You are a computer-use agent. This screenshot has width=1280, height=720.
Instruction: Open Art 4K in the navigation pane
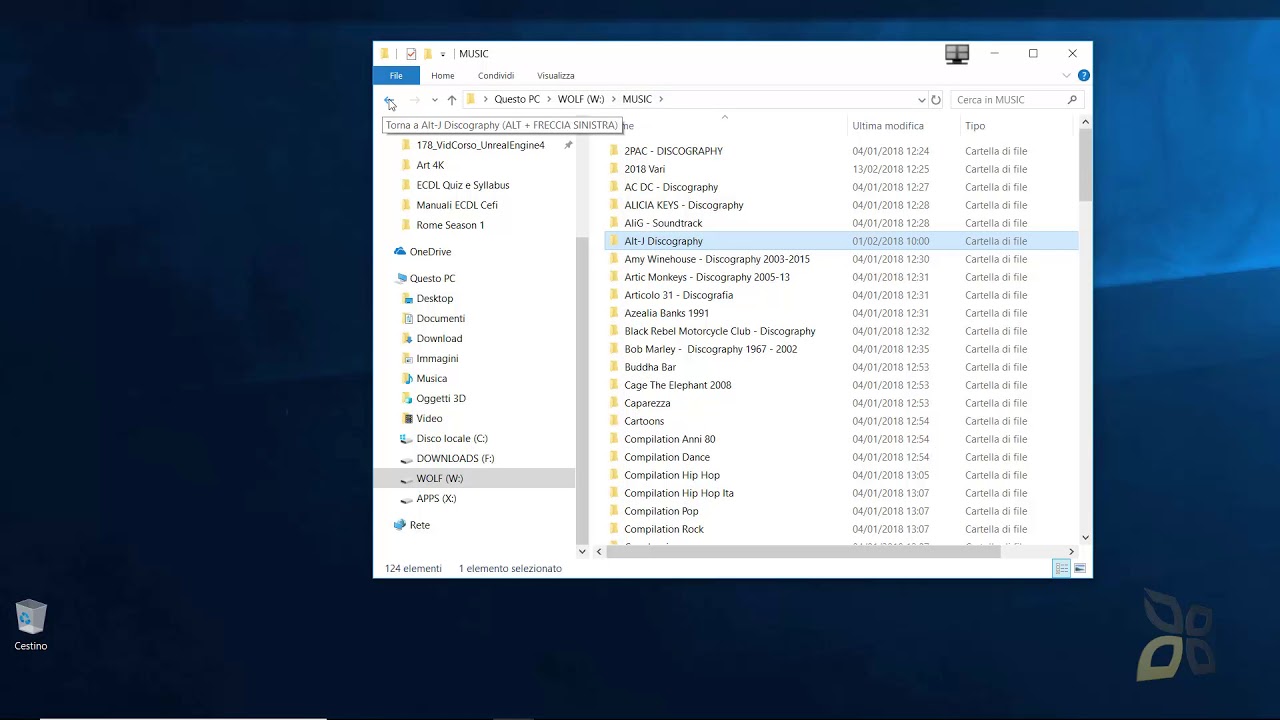tap(430, 165)
